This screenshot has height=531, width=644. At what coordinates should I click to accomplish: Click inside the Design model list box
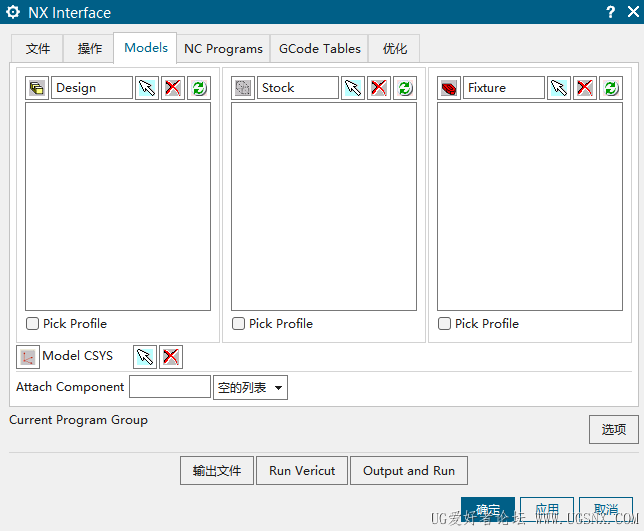[x=118, y=207]
